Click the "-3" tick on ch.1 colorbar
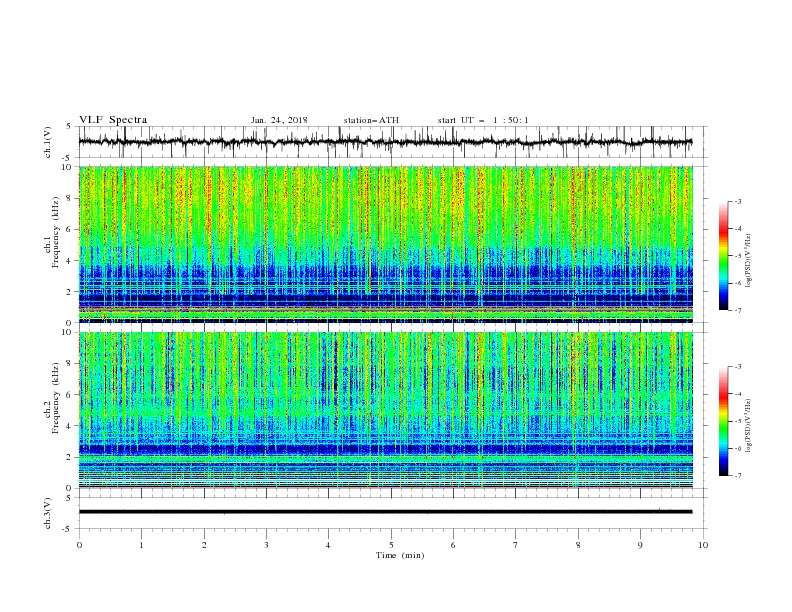Screen dimensions: 792x612 pos(737,201)
